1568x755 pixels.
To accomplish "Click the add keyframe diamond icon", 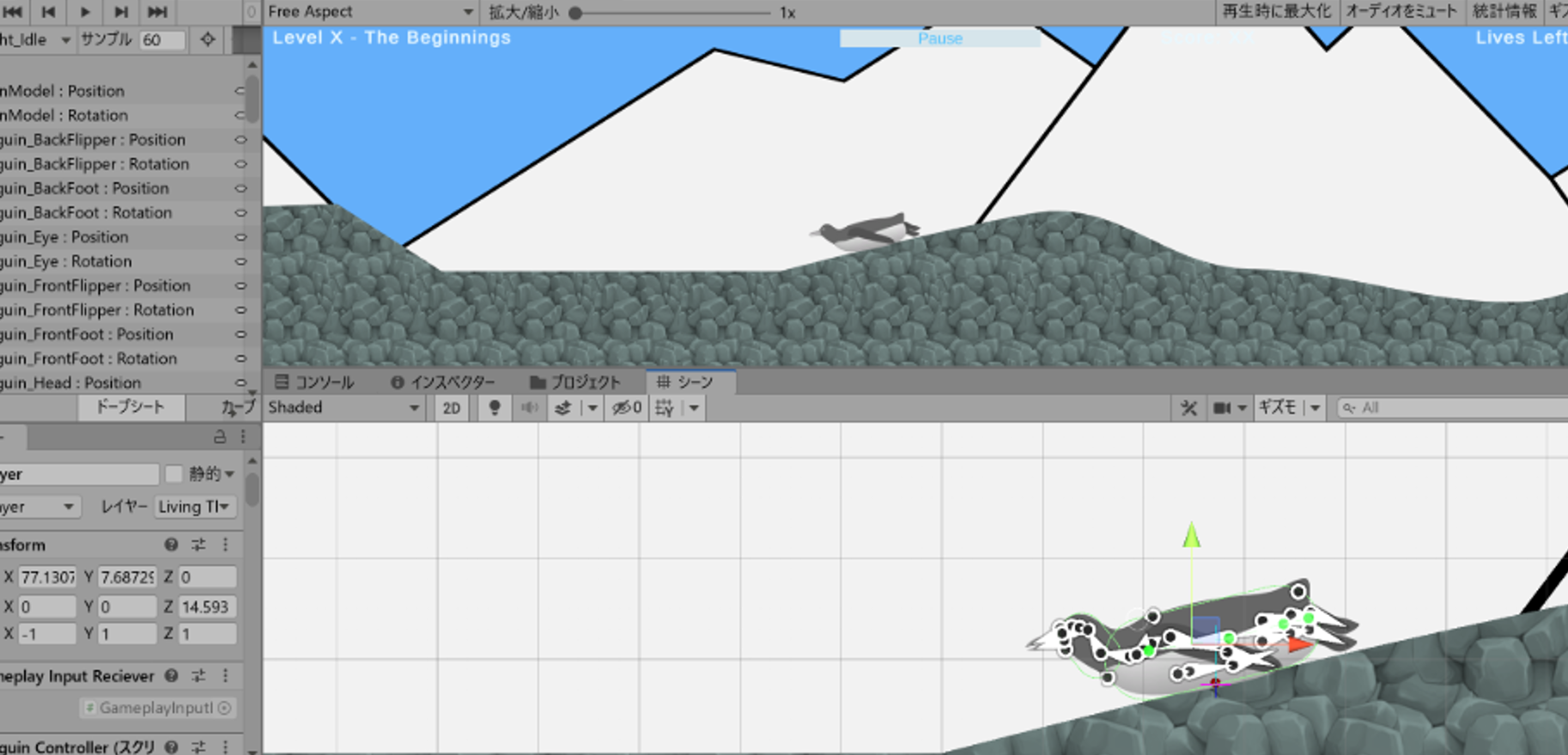I will [x=208, y=40].
